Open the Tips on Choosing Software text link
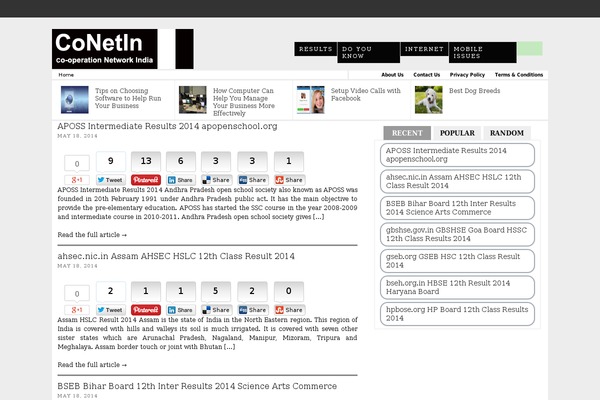The width and height of the screenshot is (600, 400). (x=128, y=98)
